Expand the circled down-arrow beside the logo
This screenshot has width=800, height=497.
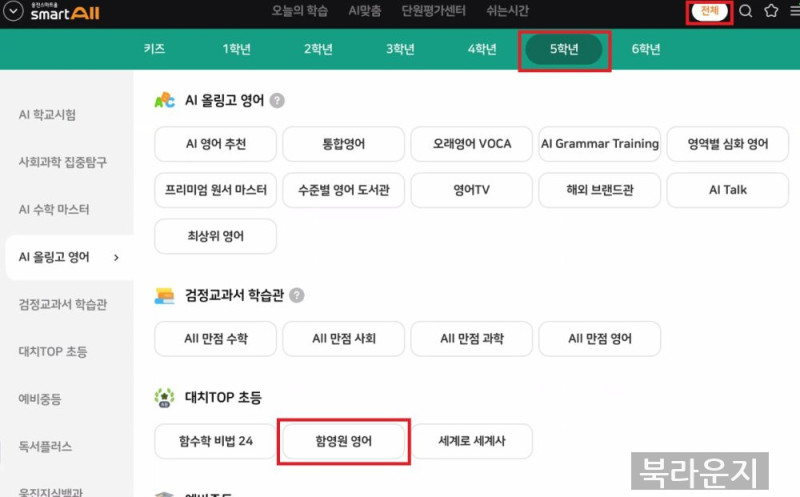(x=10, y=13)
